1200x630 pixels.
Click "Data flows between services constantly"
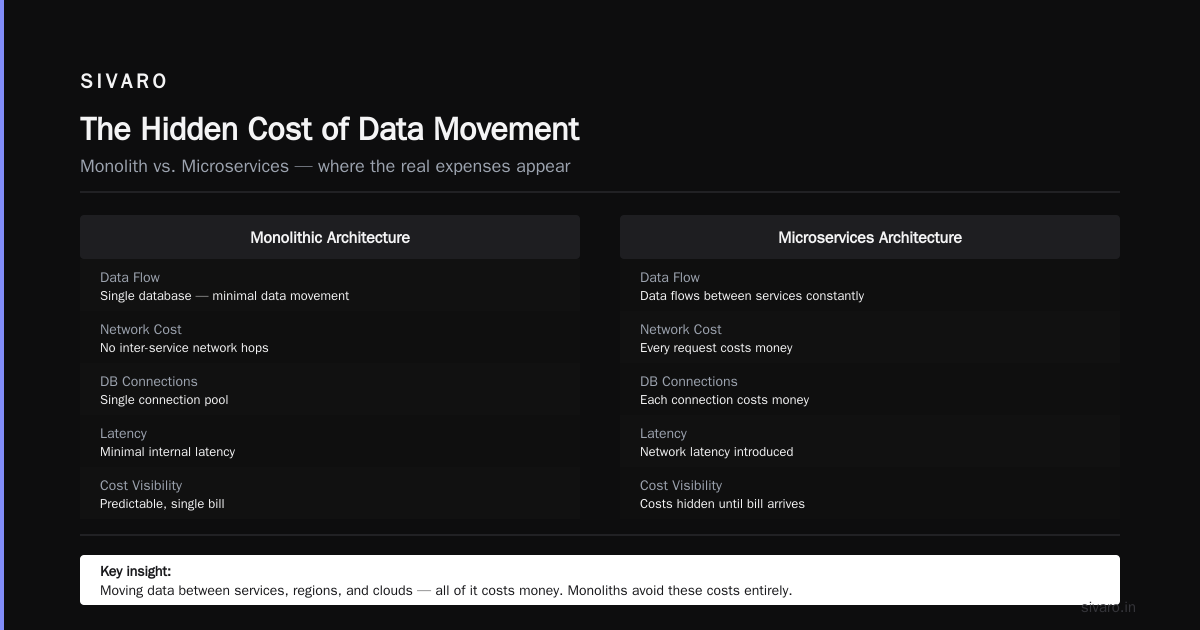point(752,296)
